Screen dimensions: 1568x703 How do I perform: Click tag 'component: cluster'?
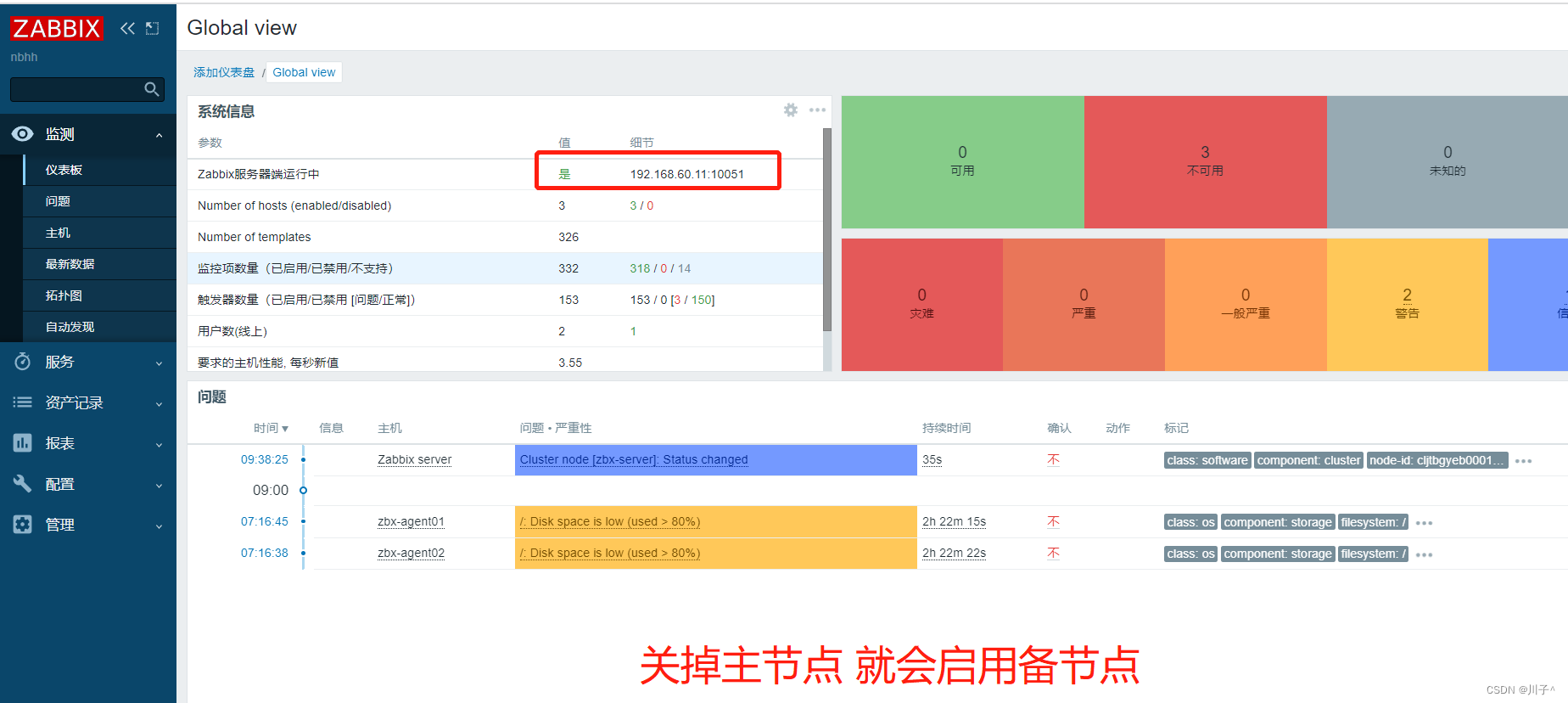tap(1308, 460)
